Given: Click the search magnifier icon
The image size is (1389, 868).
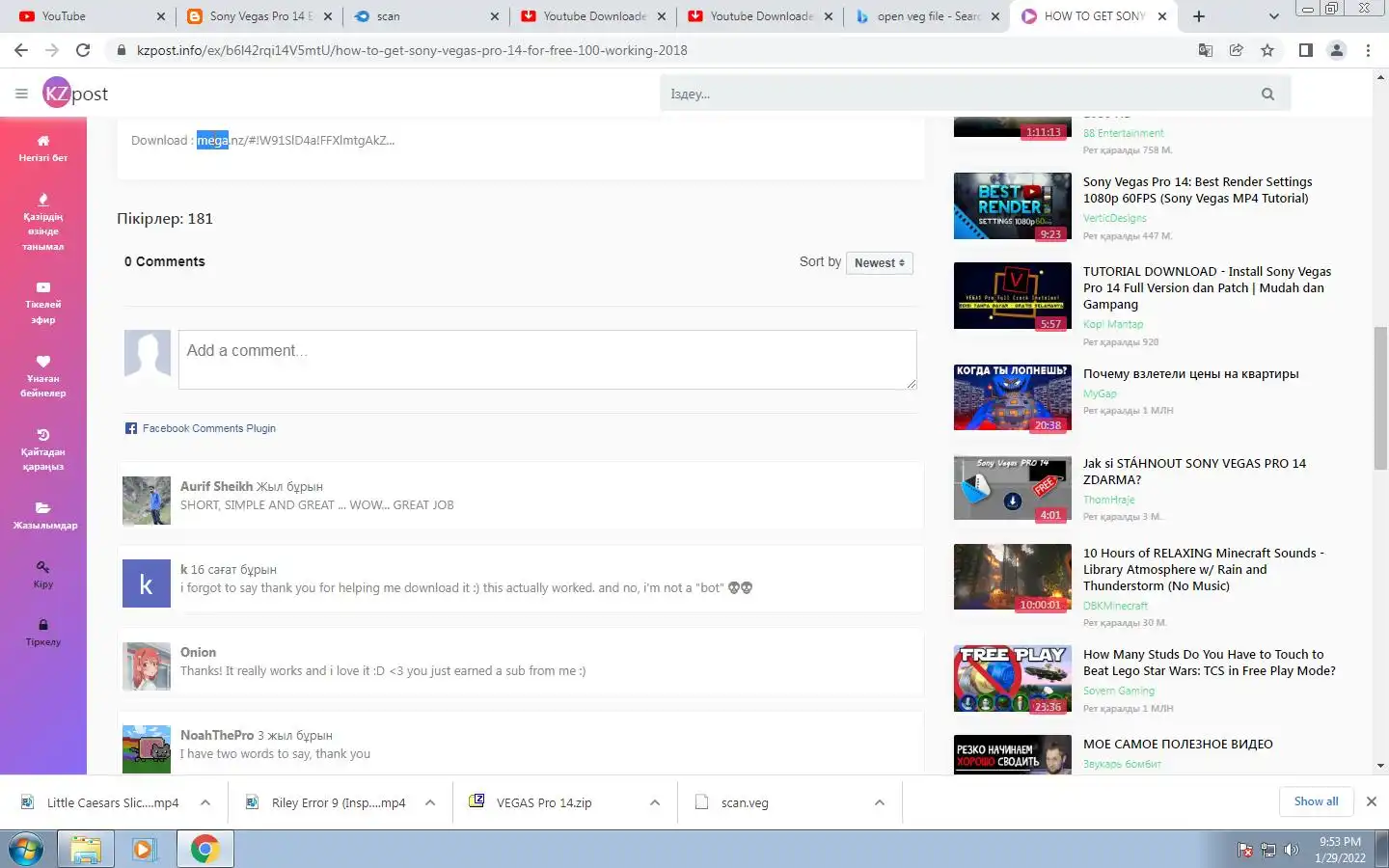Looking at the screenshot, I should click(x=1267, y=94).
